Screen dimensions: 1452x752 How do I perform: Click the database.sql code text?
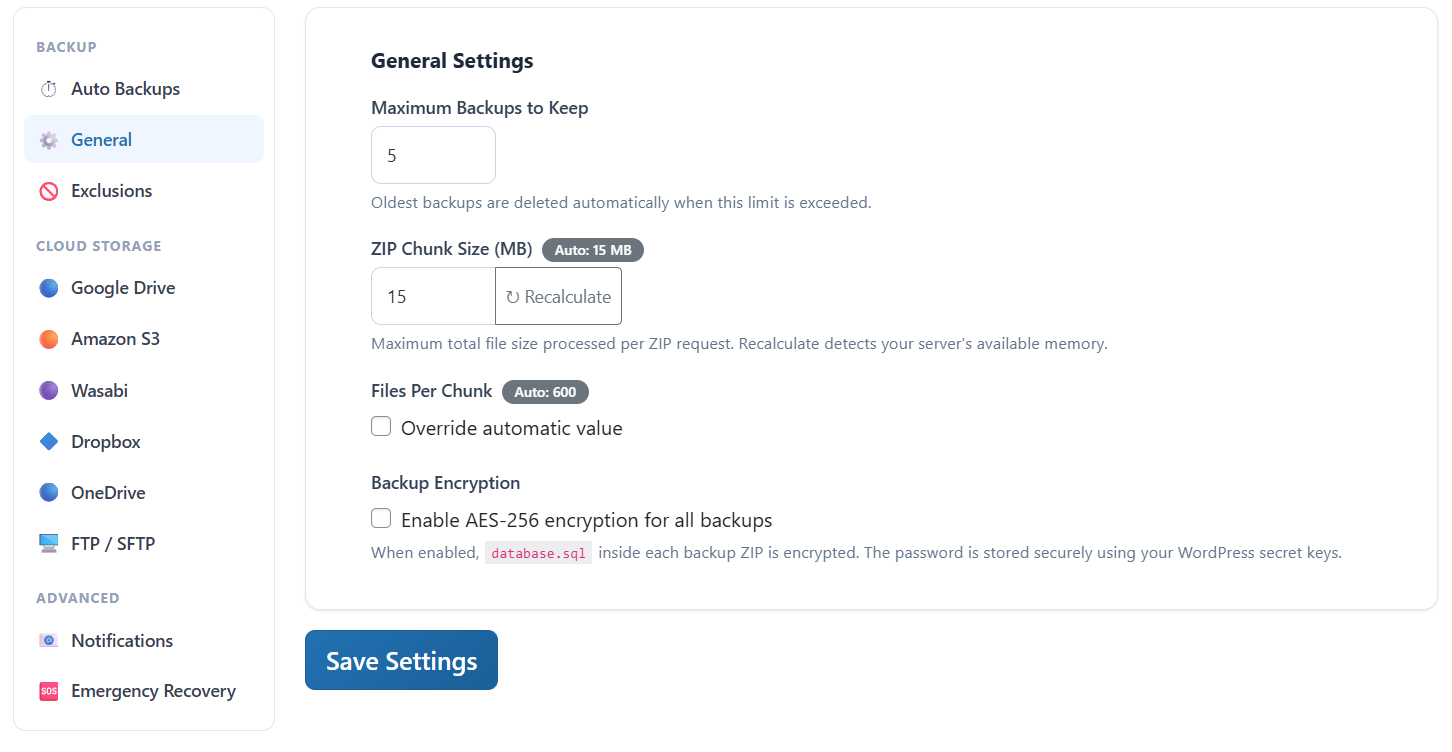coord(539,553)
